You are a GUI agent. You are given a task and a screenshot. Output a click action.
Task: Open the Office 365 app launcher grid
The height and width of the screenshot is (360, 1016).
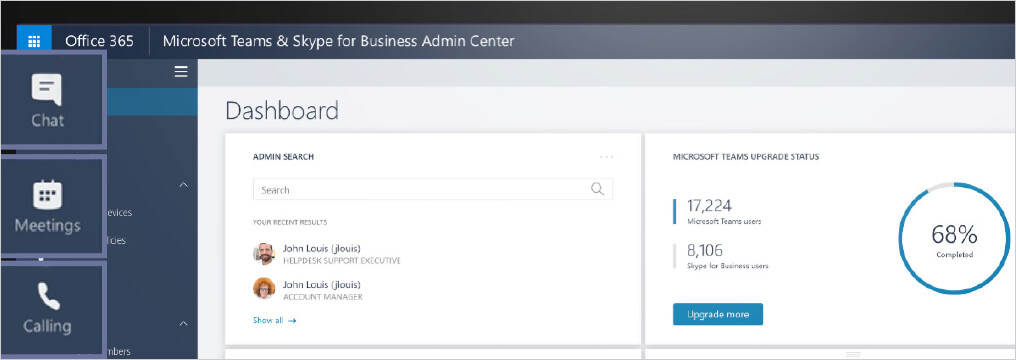(34, 41)
